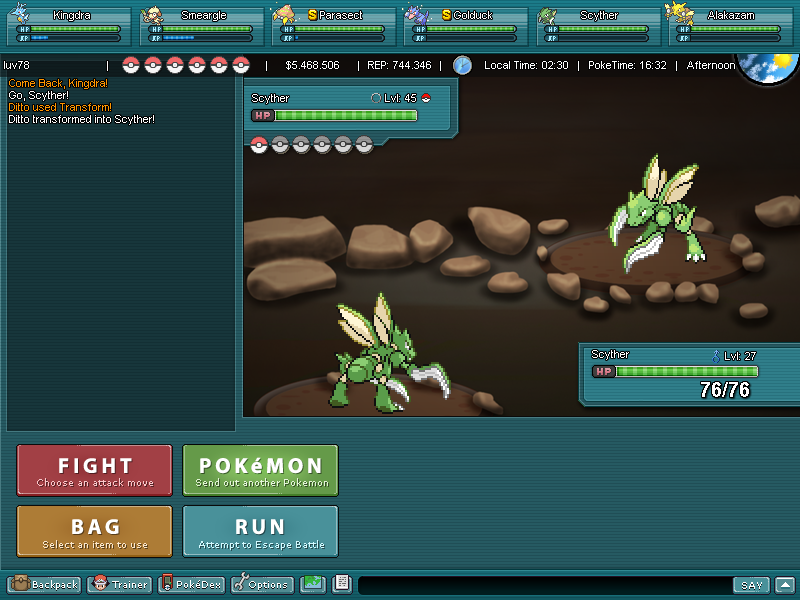Image resolution: width=800 pixels, height=600 pixels.
Task: Click the day/night weather icon
Action: (x=768, y=67)
